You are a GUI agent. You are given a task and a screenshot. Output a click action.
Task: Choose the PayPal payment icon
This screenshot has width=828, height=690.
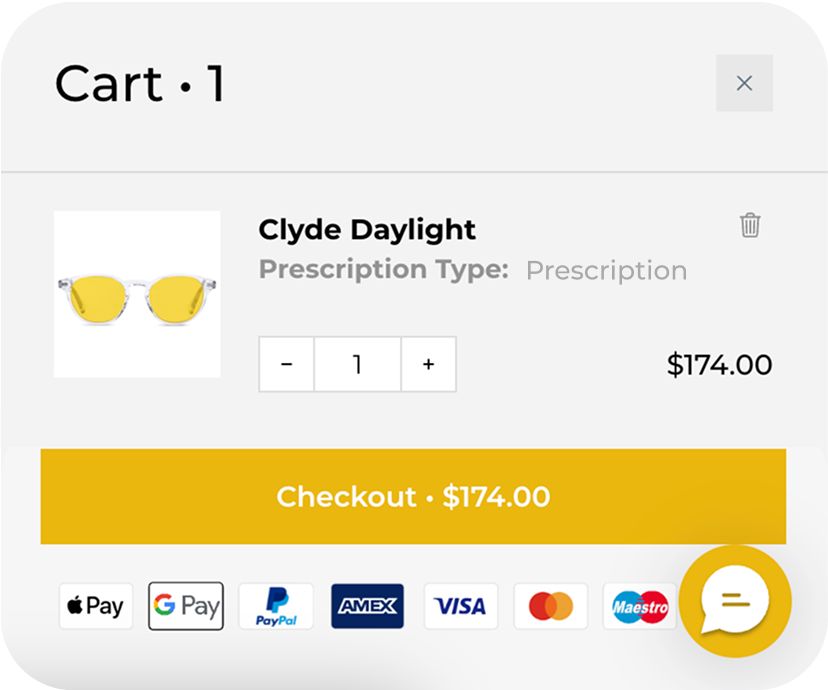[x=276, y=606]
